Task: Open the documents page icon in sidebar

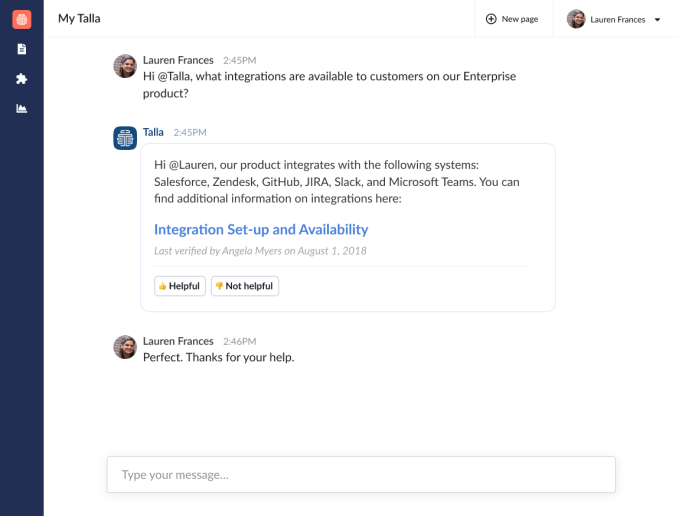Action: pyautogui.click(x=21, y=49)
